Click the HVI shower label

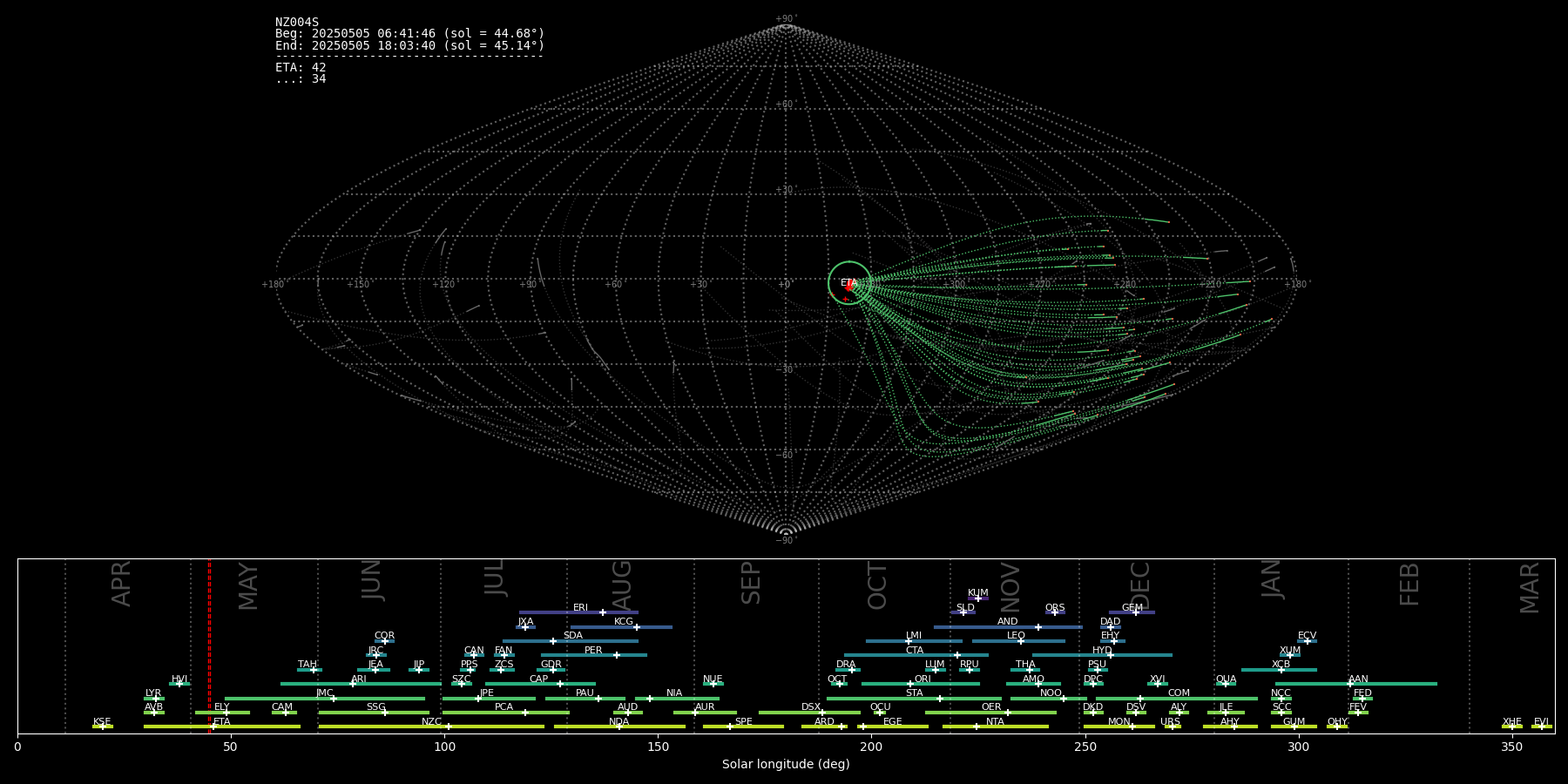point(179,679)
